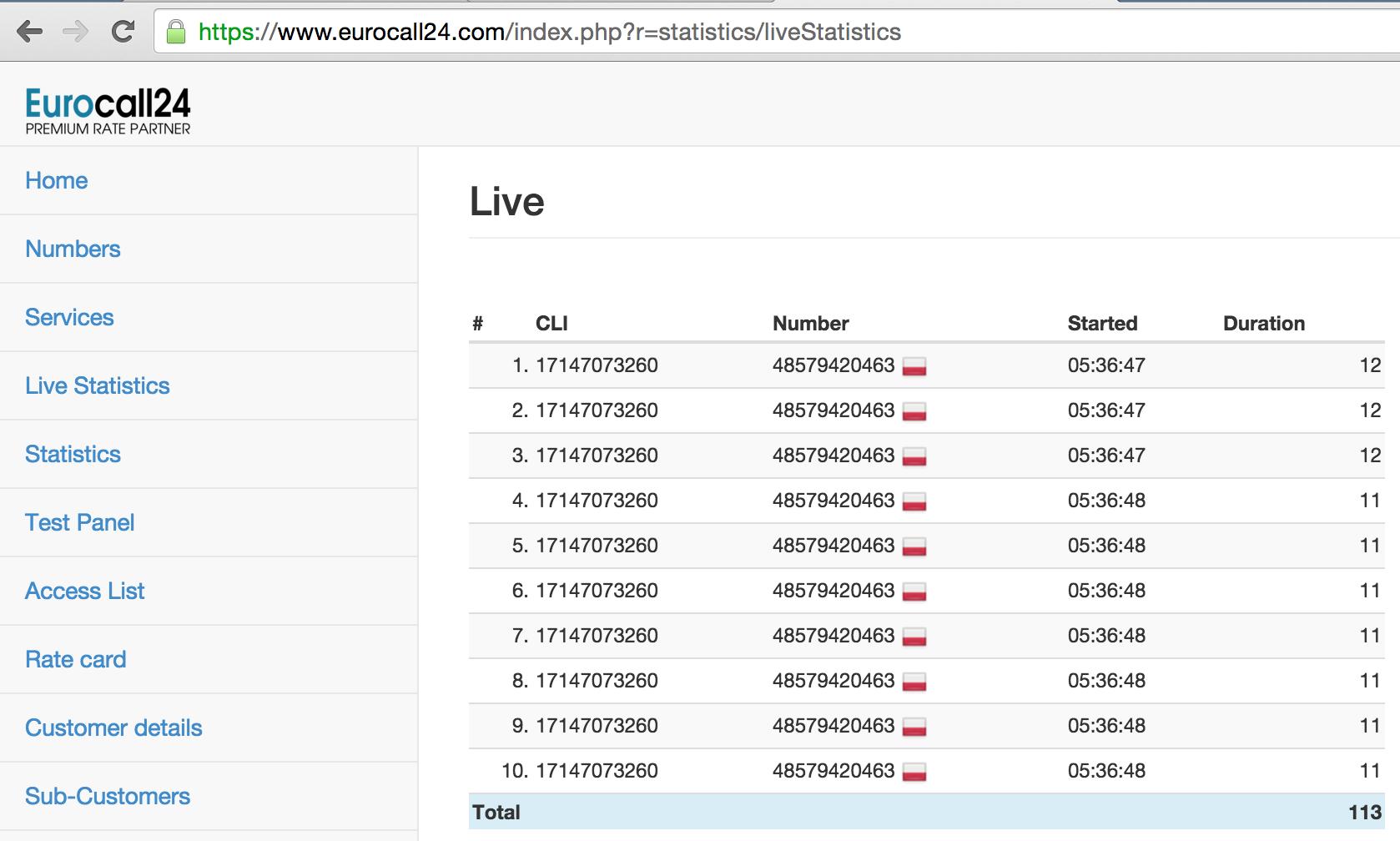Open Customer details page

pyautogui.click(x=113, y=728)
